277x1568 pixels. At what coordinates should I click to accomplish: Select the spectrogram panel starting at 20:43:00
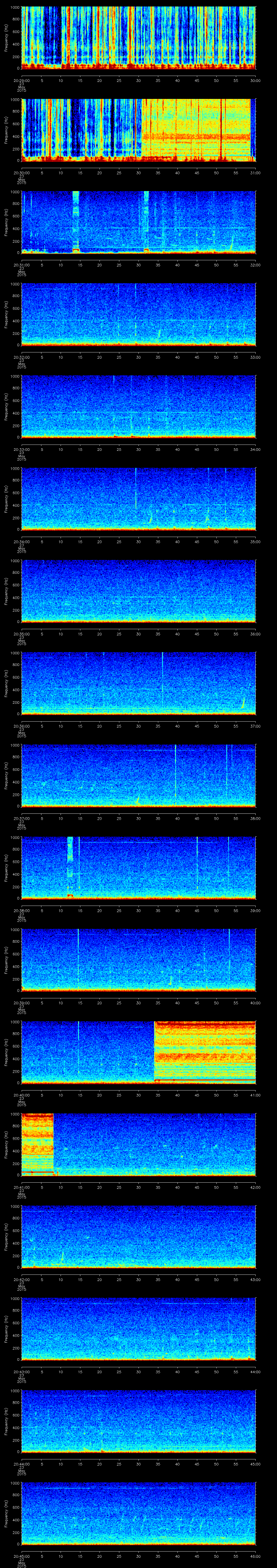coord(139,1329)
